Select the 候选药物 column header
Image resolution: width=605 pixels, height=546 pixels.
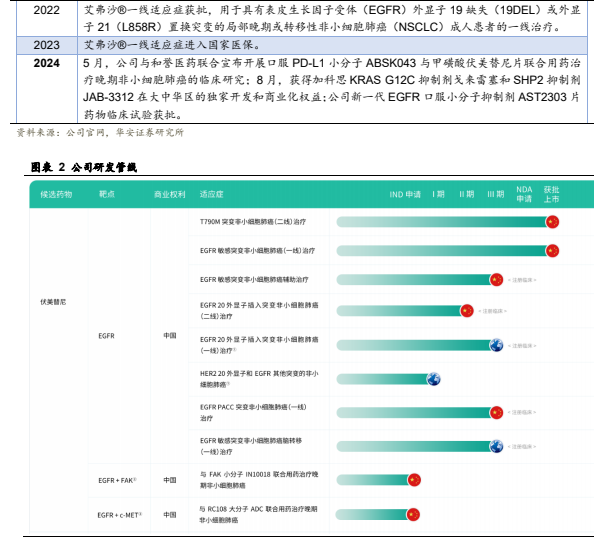pos(56,194)
